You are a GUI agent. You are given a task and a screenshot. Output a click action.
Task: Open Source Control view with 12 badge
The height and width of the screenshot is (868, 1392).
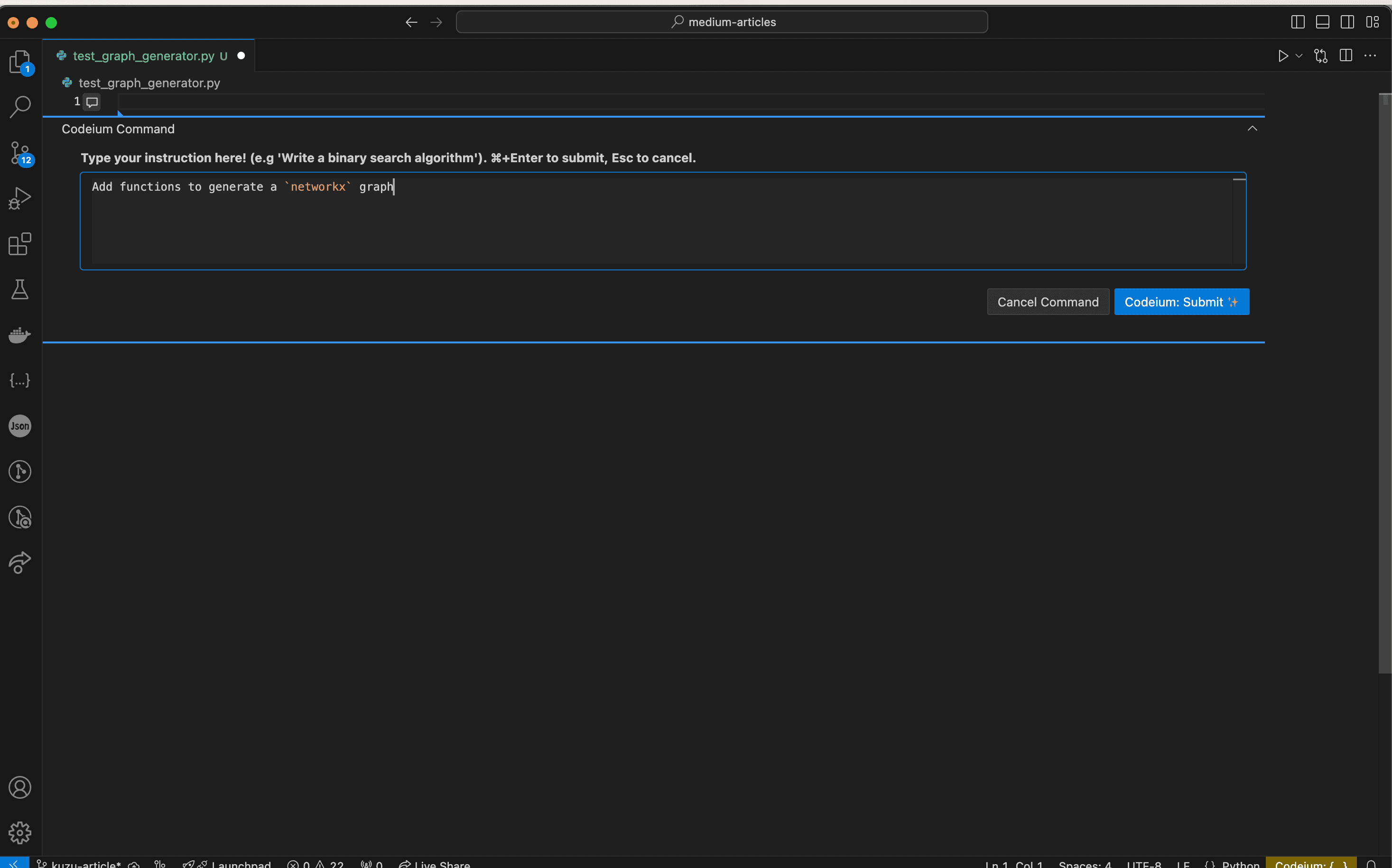[x=20, y=153]
